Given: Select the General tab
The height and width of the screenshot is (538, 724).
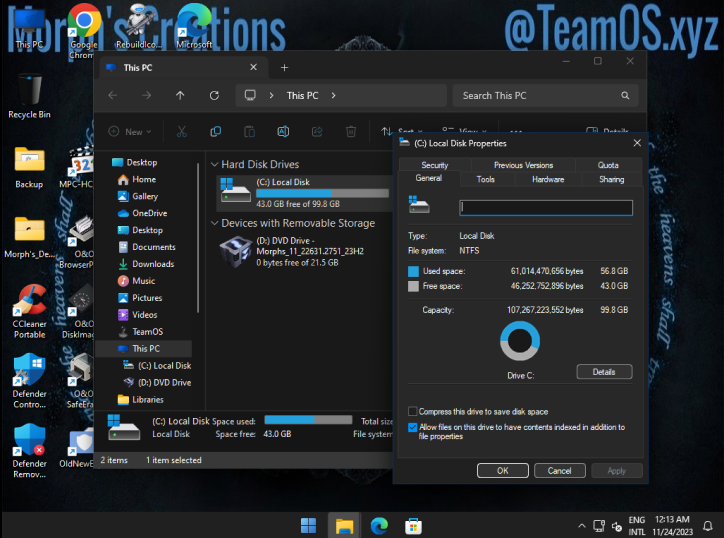Looking at the screenshot, I should (428, 178).
